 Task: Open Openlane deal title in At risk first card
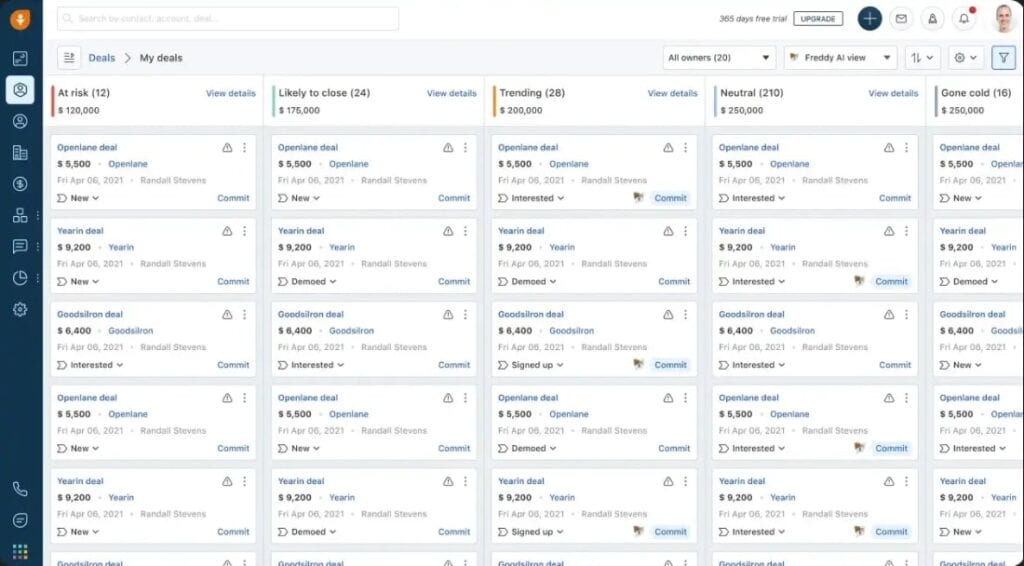point(87,148)
